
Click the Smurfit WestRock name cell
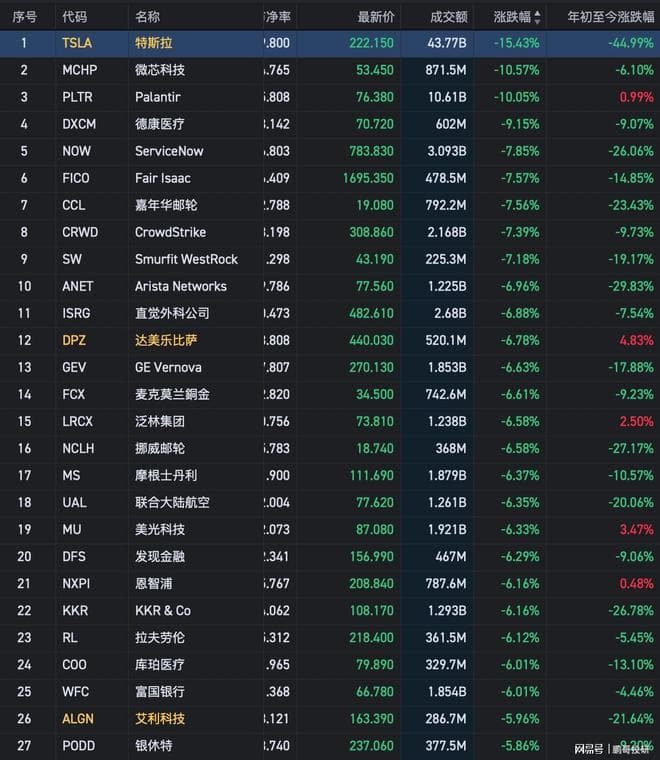click(187, 259)
